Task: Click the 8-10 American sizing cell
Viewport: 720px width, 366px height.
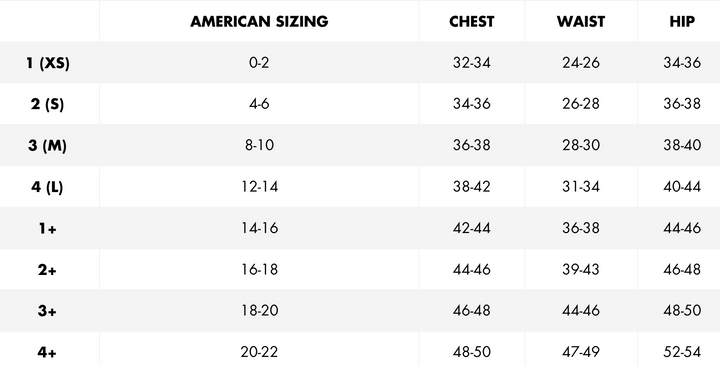Action: [x=259, y=145]
